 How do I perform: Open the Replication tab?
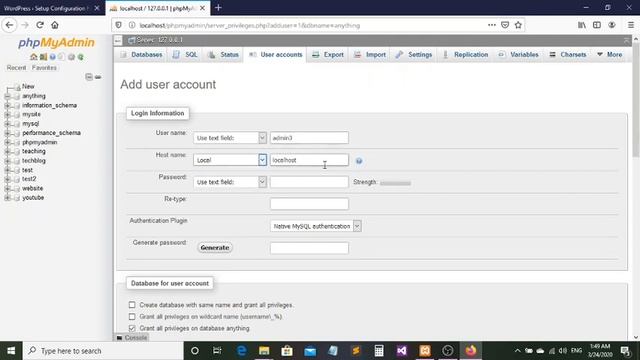pyautogui.click(x=465, y=55)
